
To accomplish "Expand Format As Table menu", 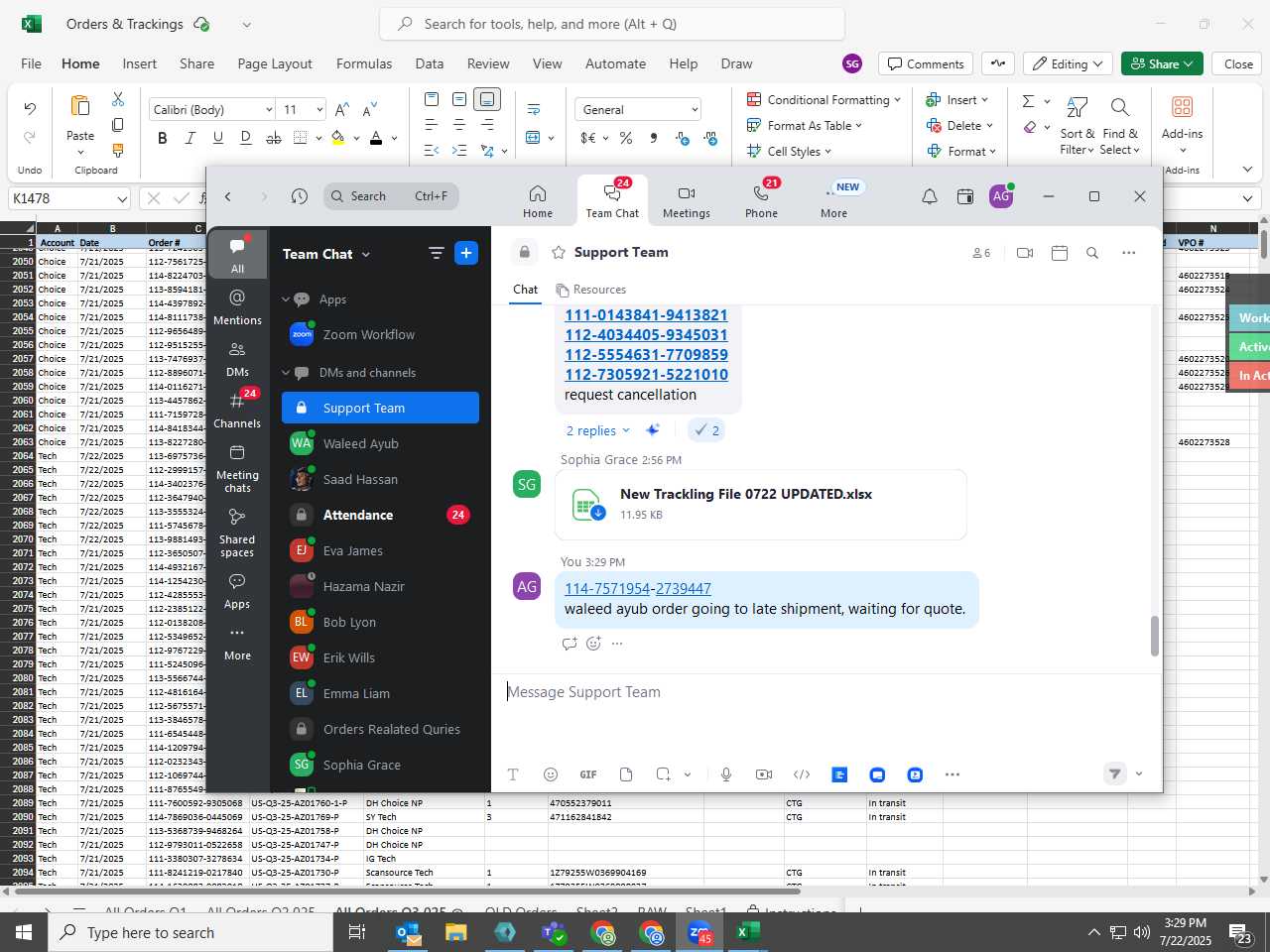I will coord(805,125).
